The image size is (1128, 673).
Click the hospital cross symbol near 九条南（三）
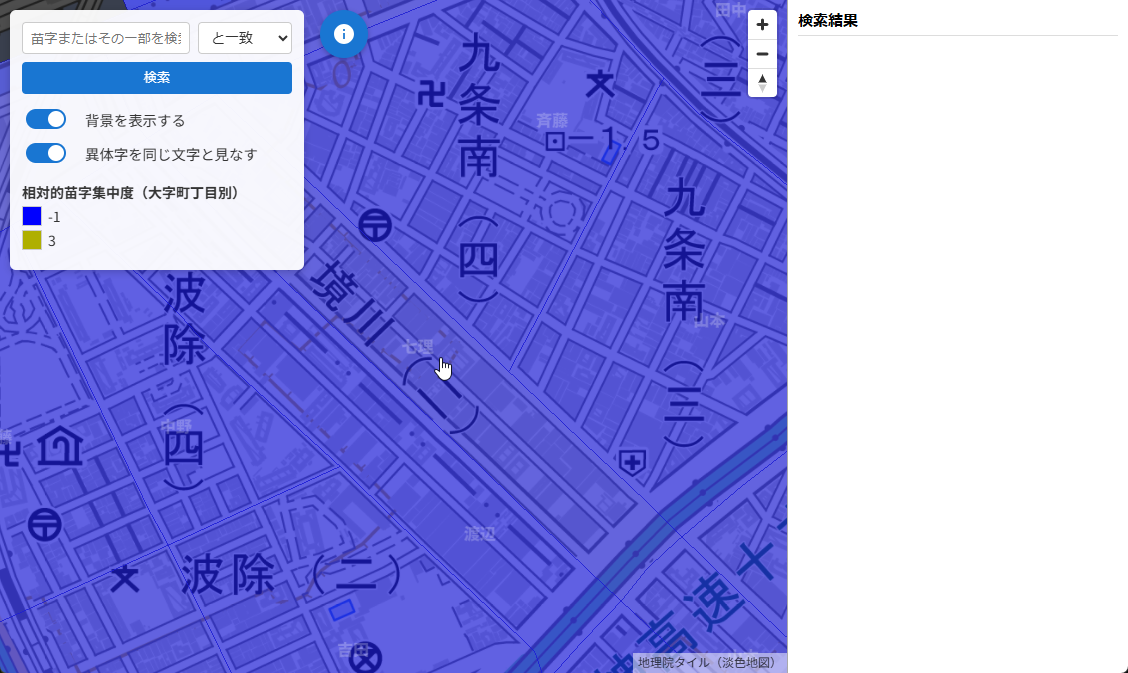(634, 461)
